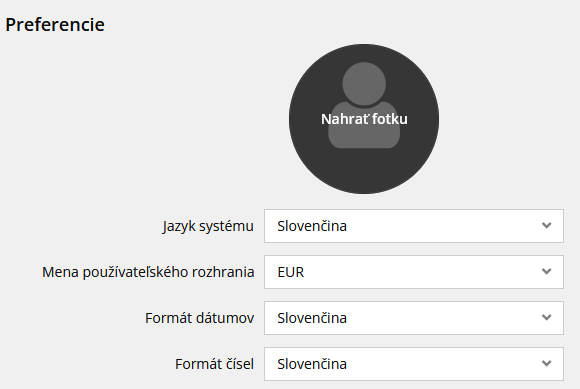
Task: Click the Preferencie heading
Action: point(55,25)
